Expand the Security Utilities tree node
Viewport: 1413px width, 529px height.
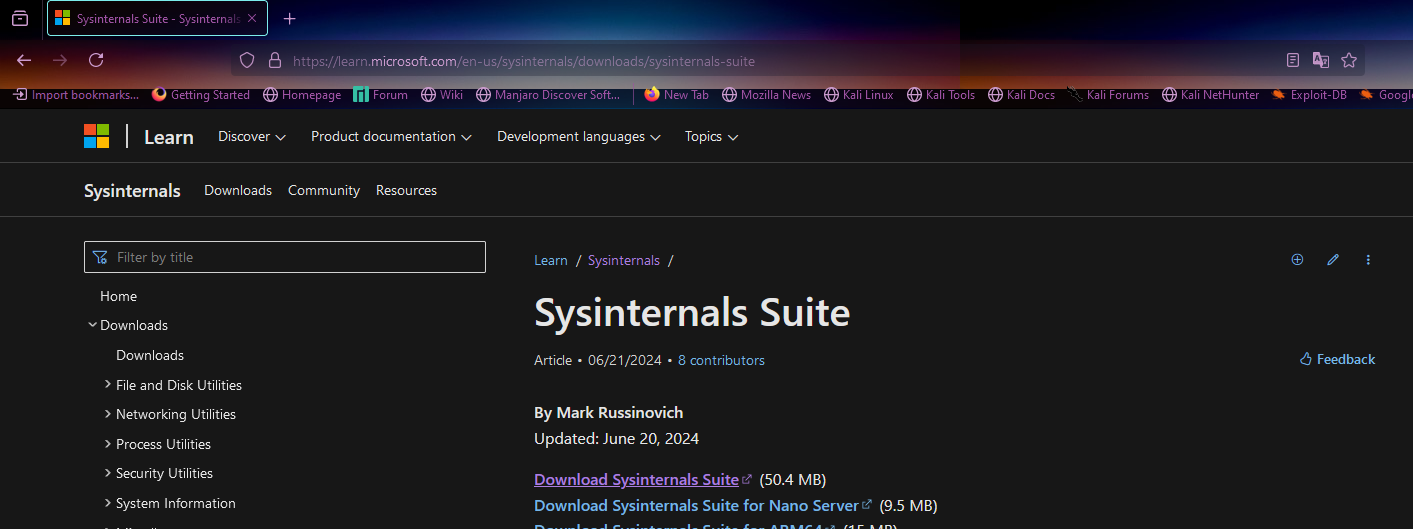pos(108,473)
